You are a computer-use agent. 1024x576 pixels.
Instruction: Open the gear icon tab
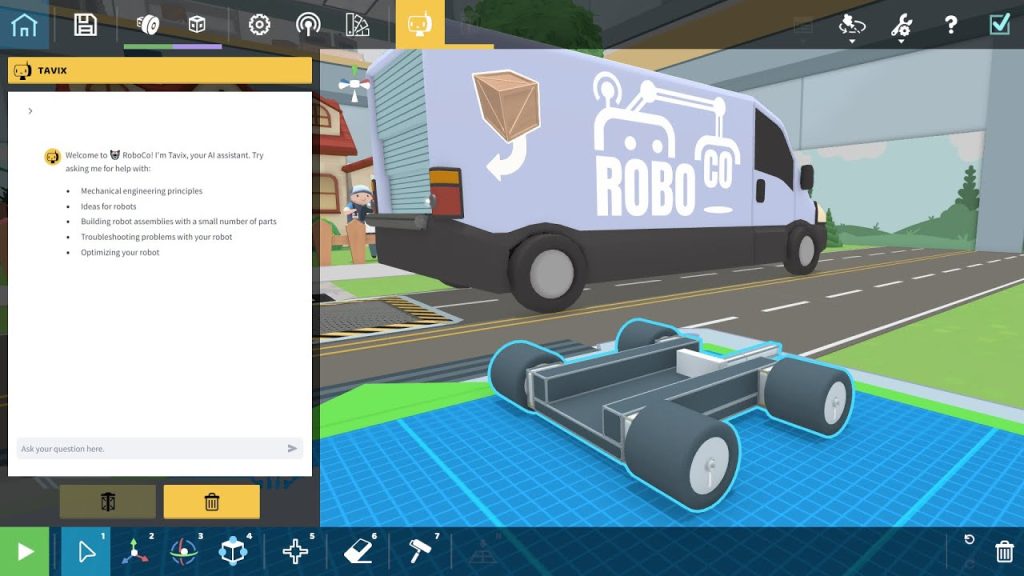259,25
